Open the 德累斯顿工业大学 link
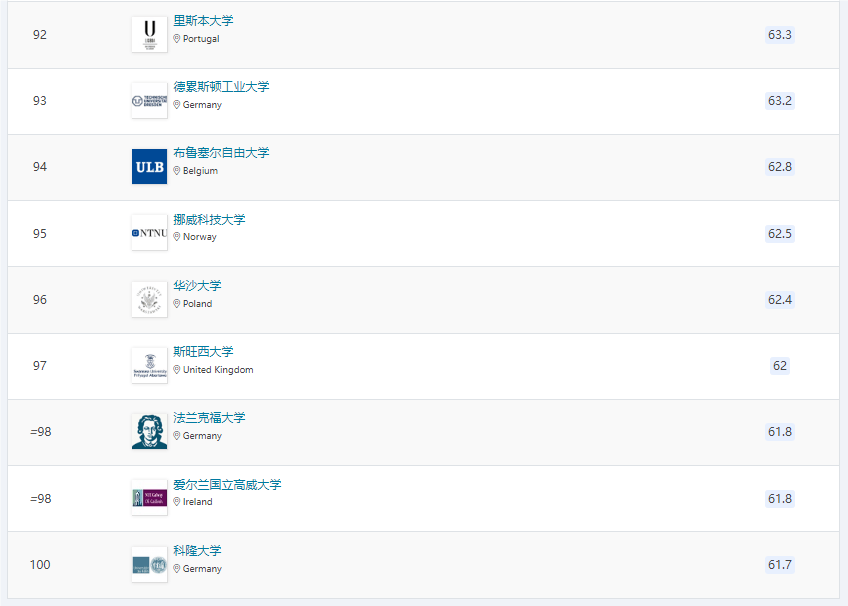The image size is (848, 606). click(221, 87)
